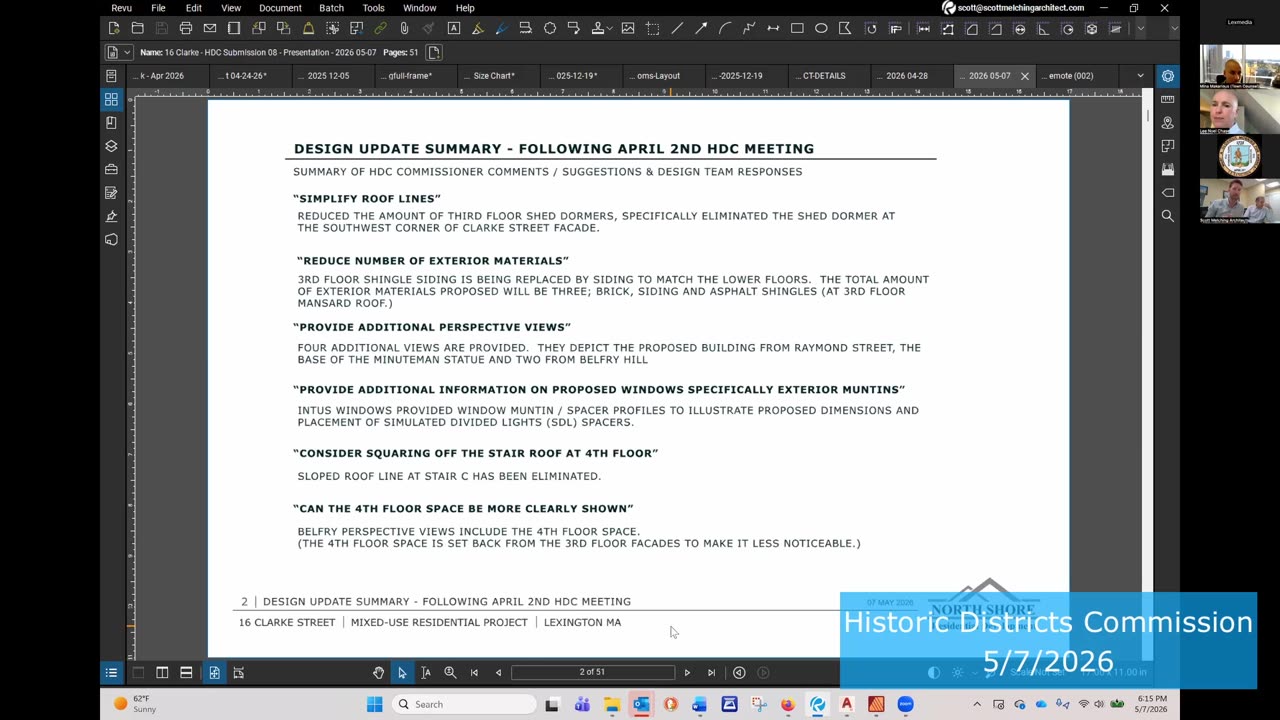Viewport: 1280px width, 720px height.
Task: Go to the last page
Action: 711,672
